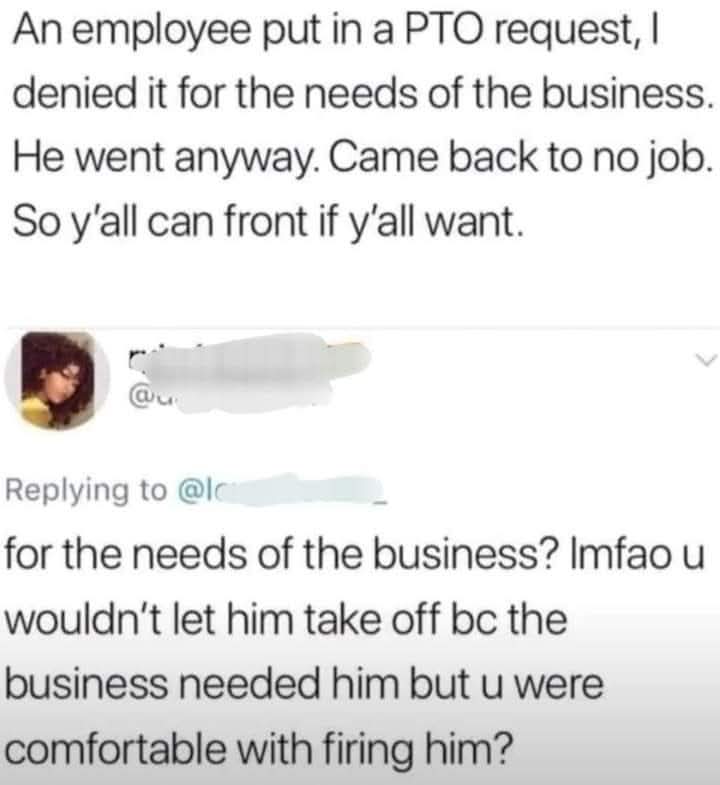Open the blurred @lc handle after Replying to
Viewport: 720px width, 785px height.
tap(282, 490)
